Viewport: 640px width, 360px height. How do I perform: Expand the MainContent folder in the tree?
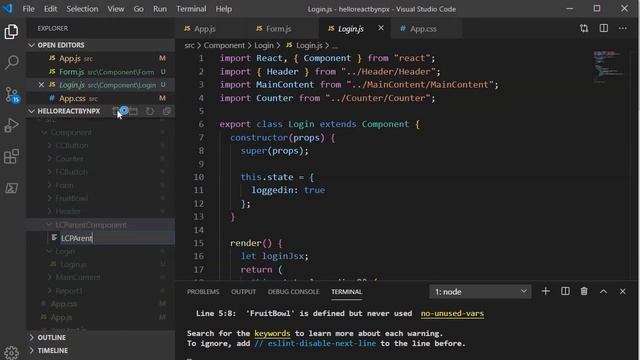pyautogui.click(x=78, y=278)
